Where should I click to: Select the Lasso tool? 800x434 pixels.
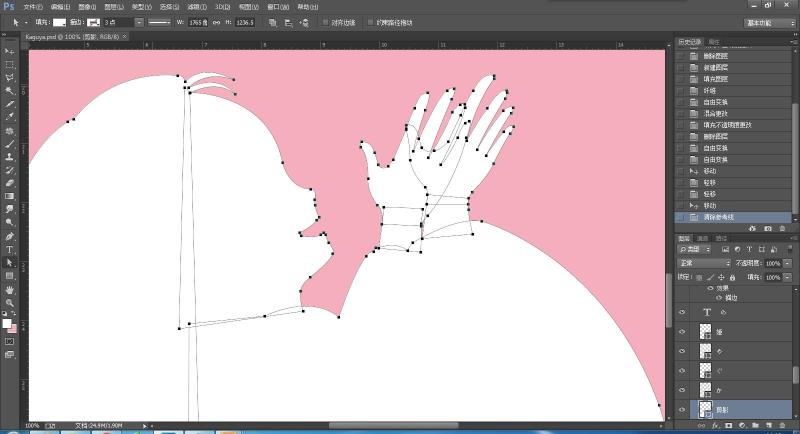tap(9, 78)
